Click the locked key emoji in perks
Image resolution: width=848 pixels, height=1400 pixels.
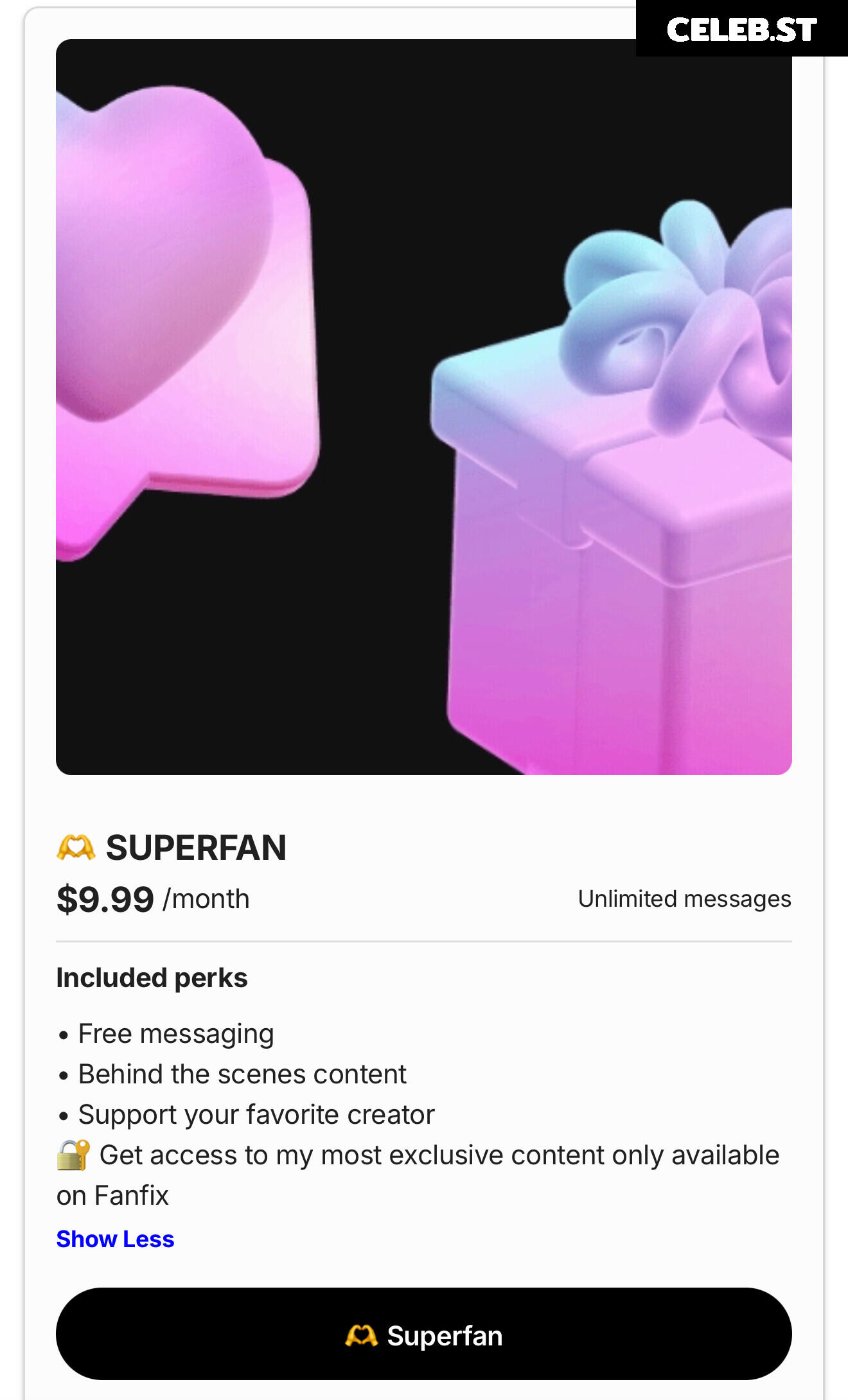pos(73,1155)
